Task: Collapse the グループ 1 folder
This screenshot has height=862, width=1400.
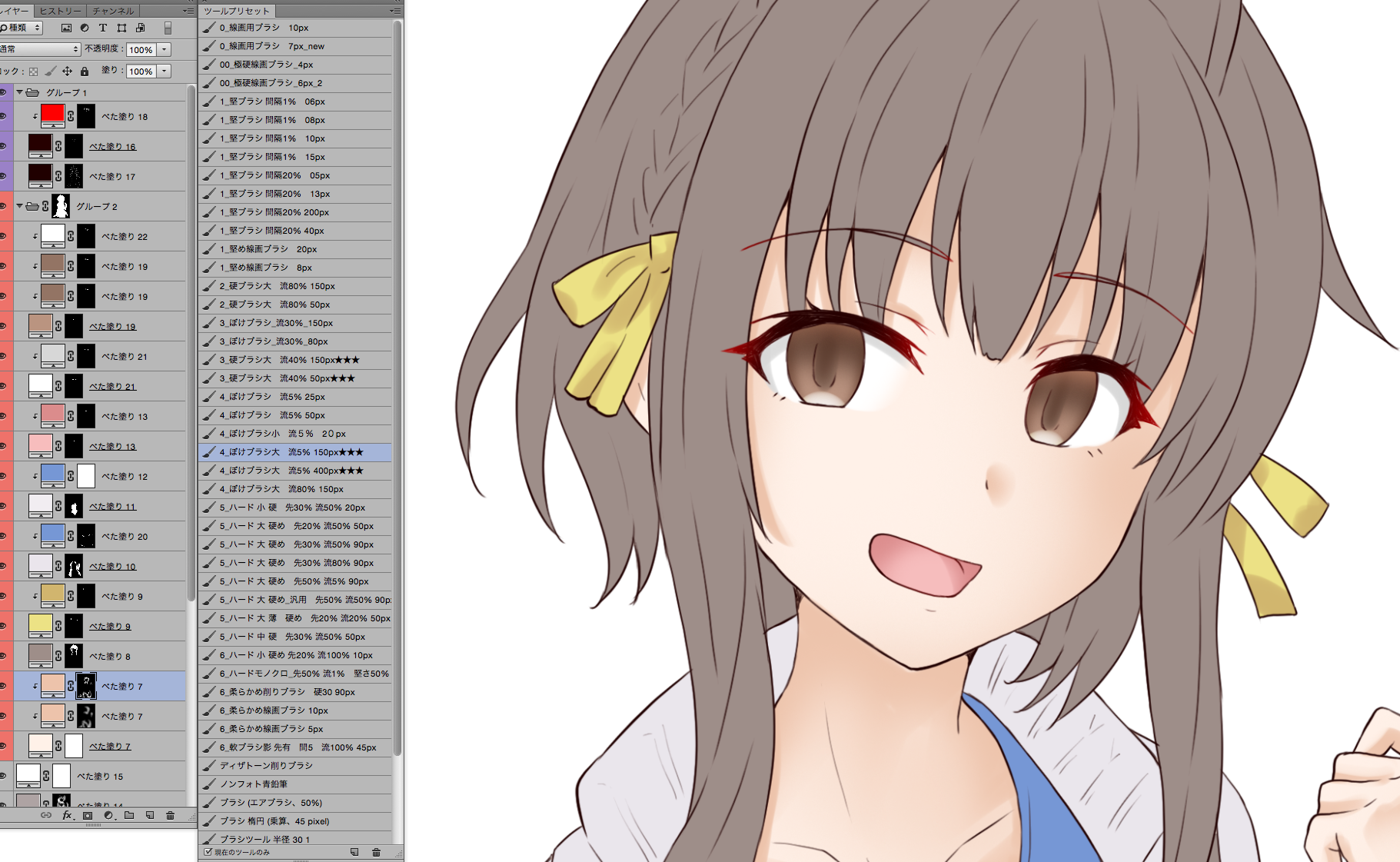Action: [20, 92]
